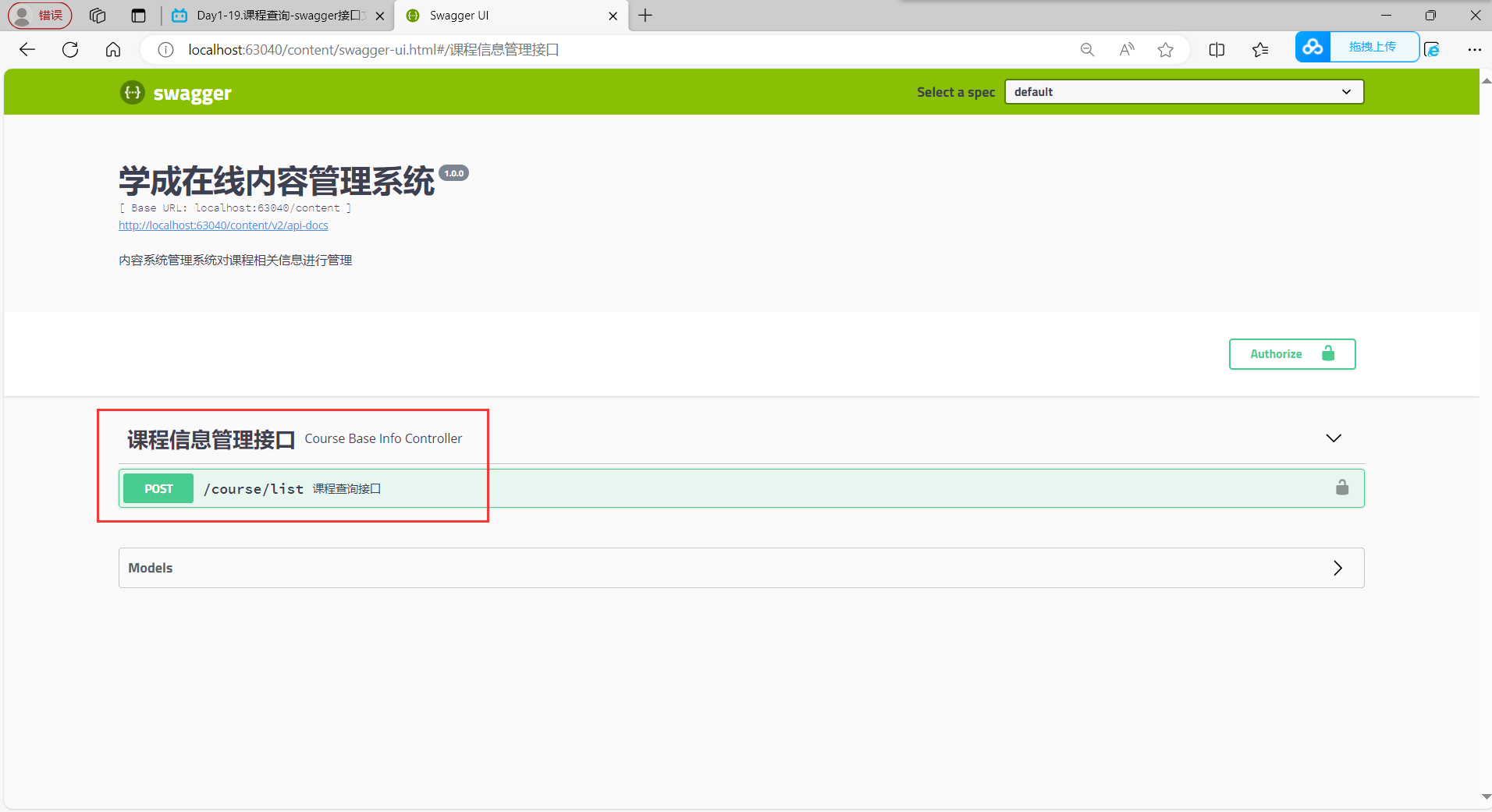Add page to favorites with star icon
This screenshot has height=812, width=1492.
[1166, 50]
